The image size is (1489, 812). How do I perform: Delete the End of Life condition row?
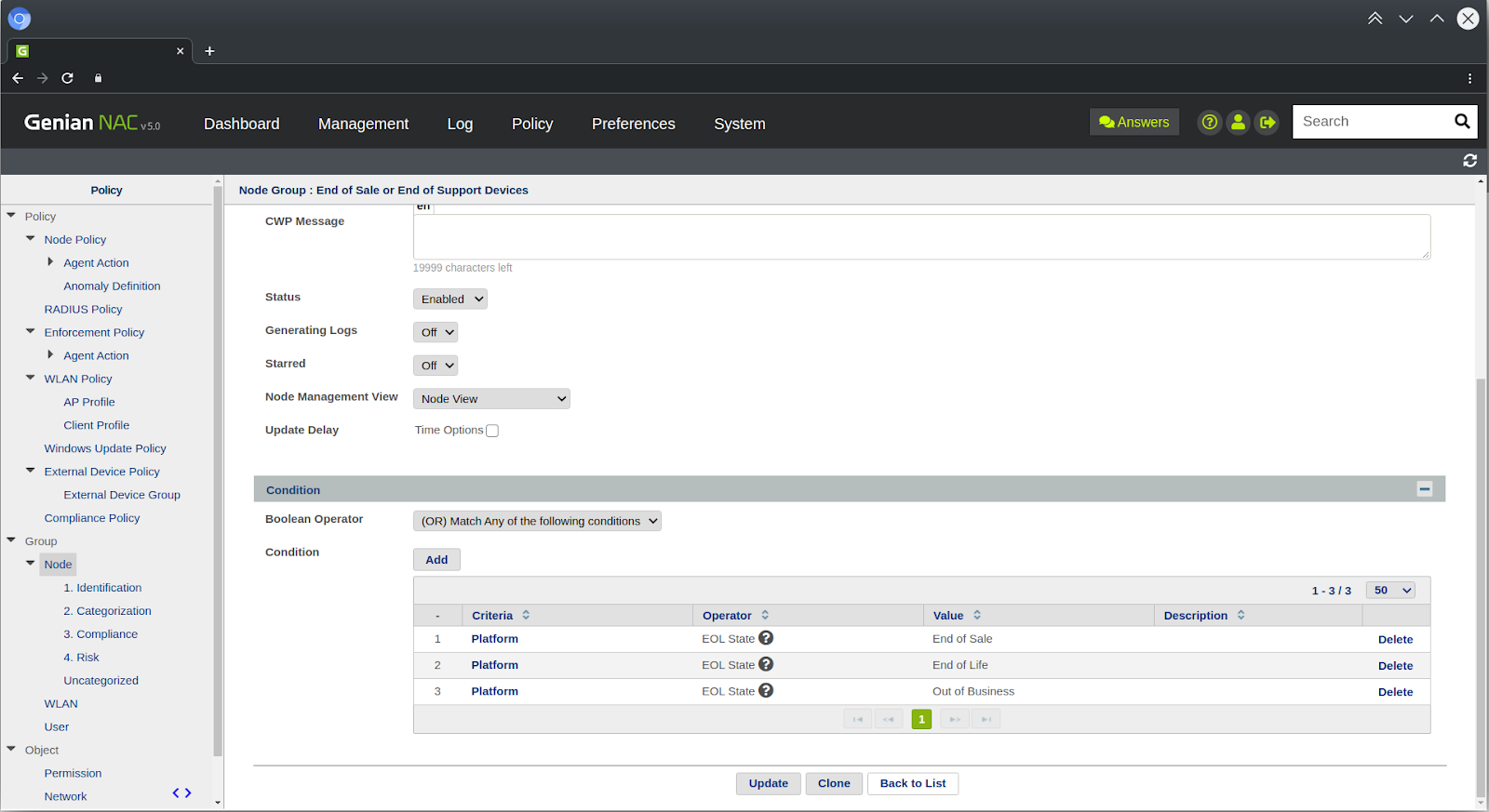point(1395,666)
